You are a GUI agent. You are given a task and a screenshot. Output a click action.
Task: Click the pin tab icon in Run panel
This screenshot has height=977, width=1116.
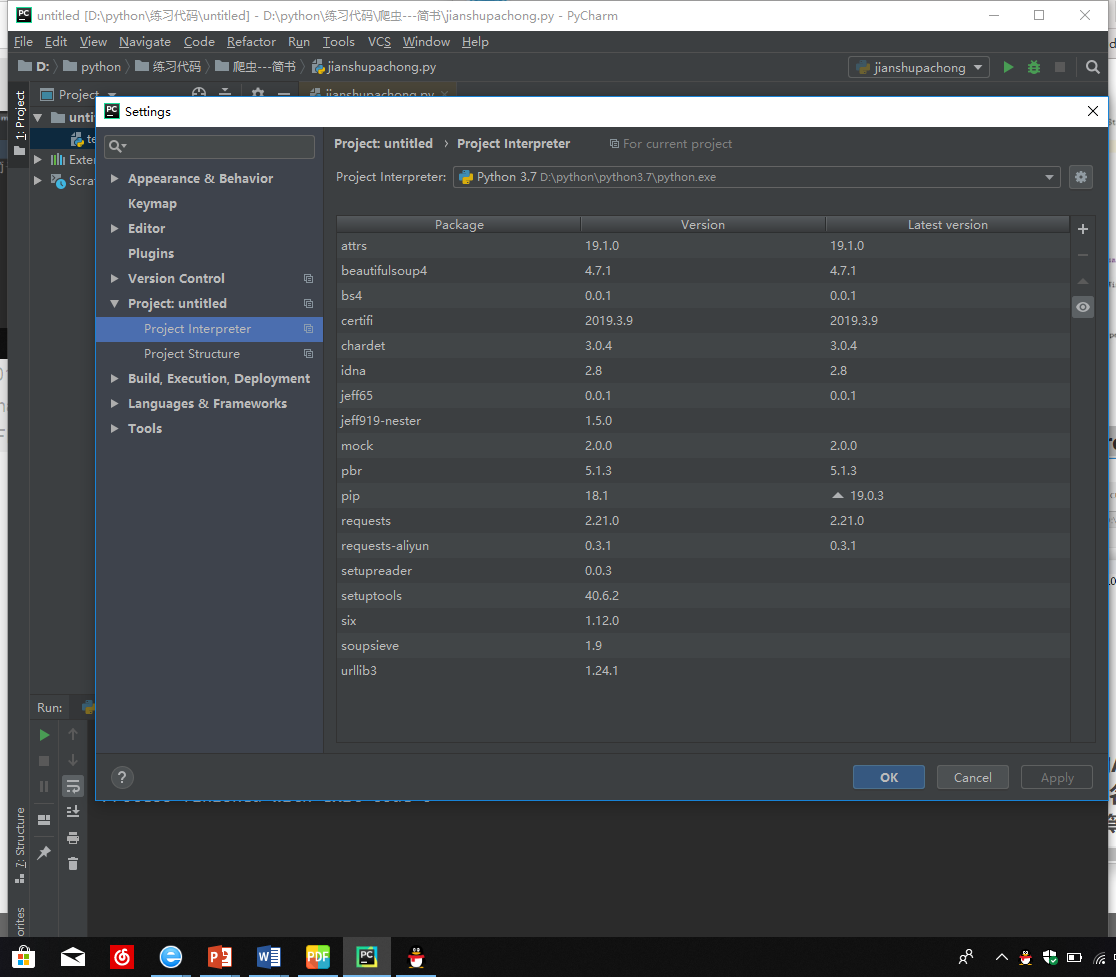point(44,852)
